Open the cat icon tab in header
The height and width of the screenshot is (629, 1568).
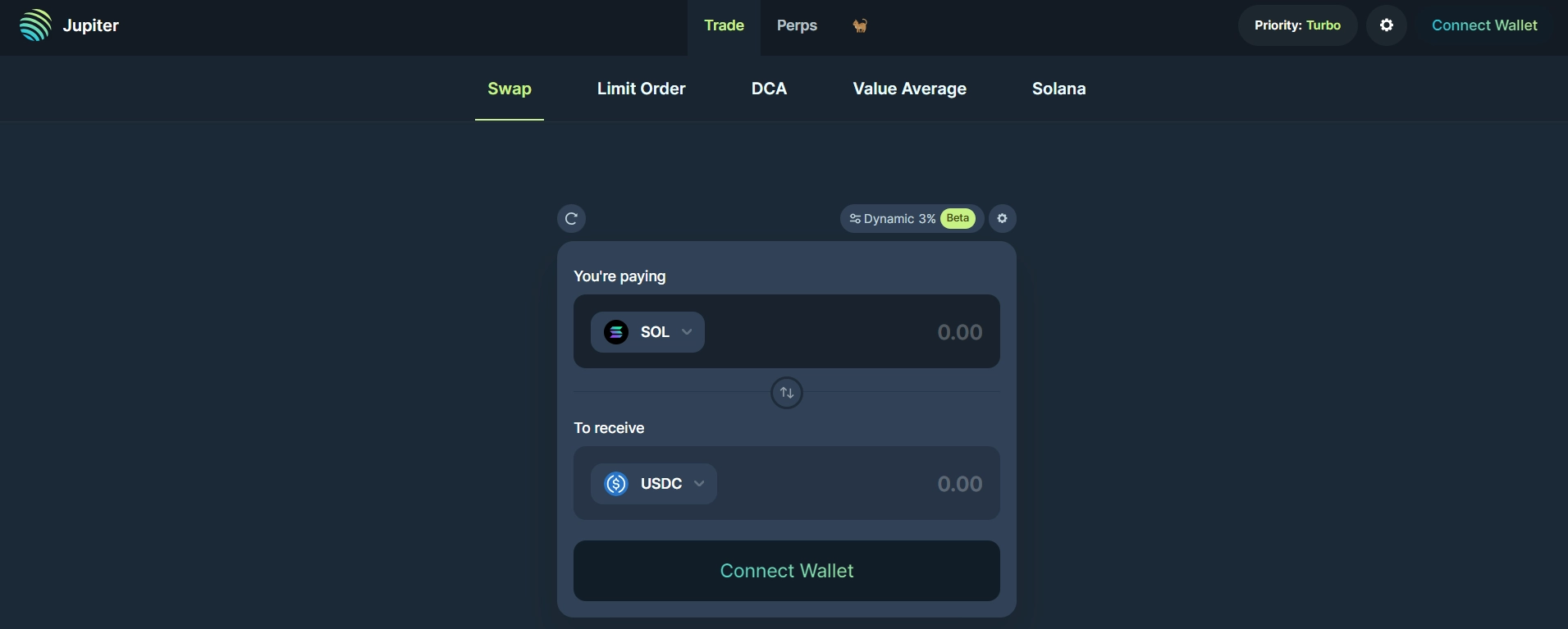(x=860, y=25)
